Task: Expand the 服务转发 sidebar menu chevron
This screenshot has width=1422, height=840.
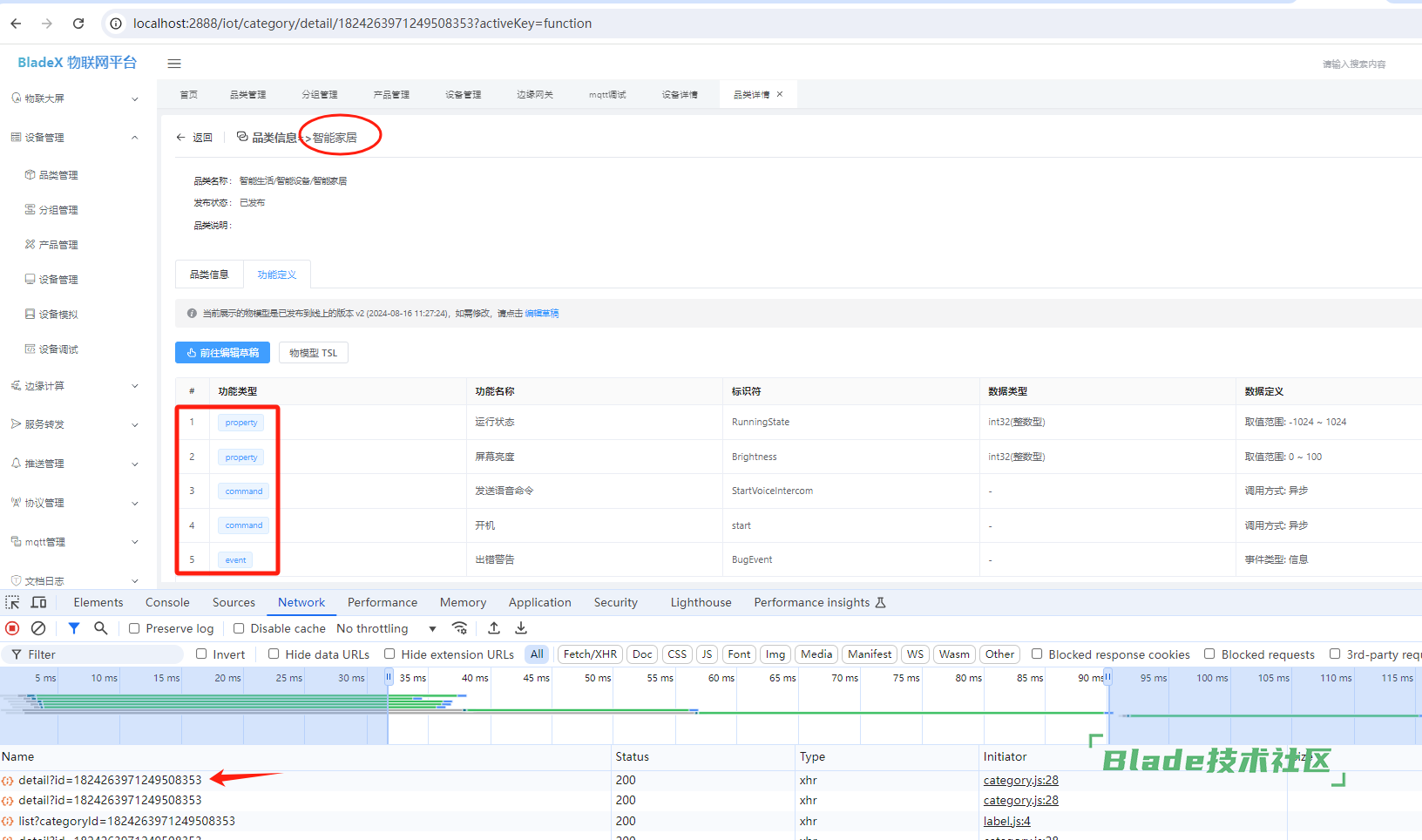Action: 135,425
